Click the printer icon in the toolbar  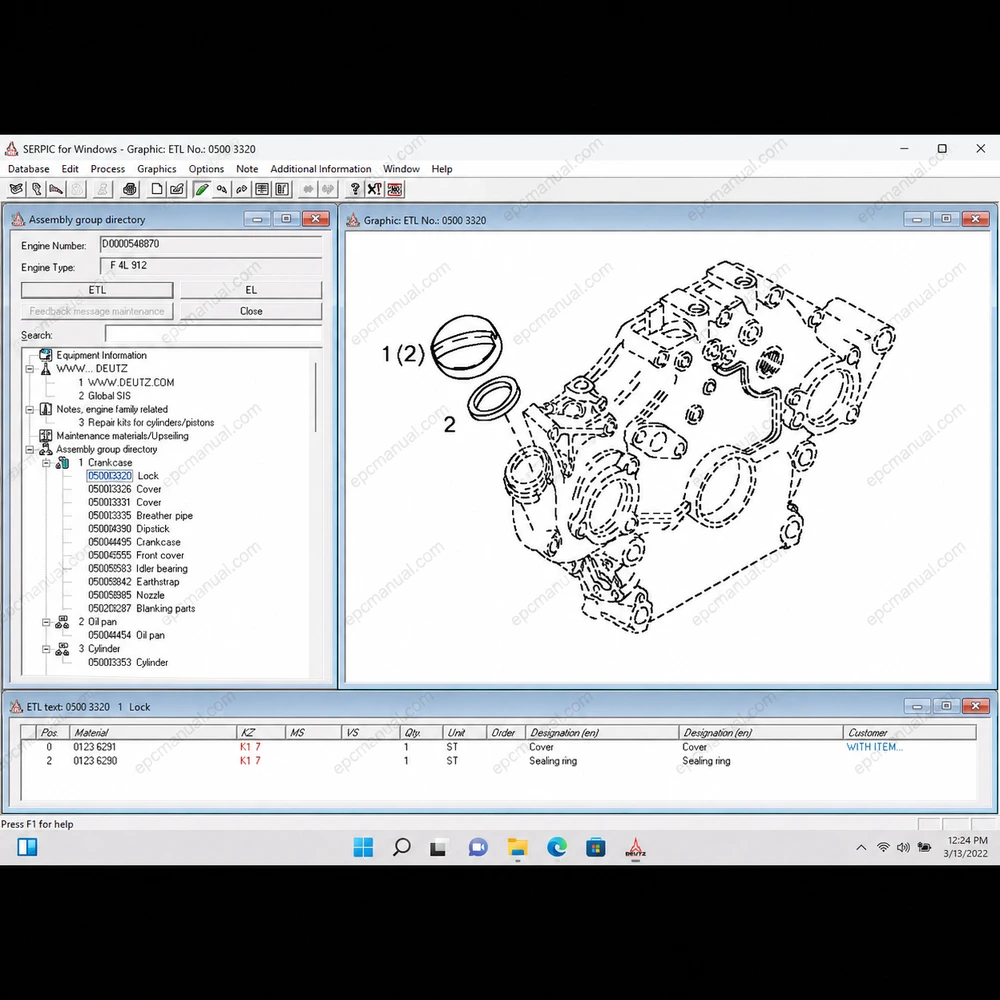coord(129,189)
